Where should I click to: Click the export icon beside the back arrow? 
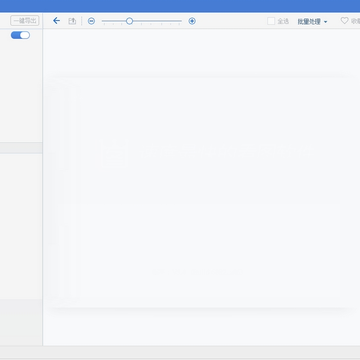tap(72, 21)
